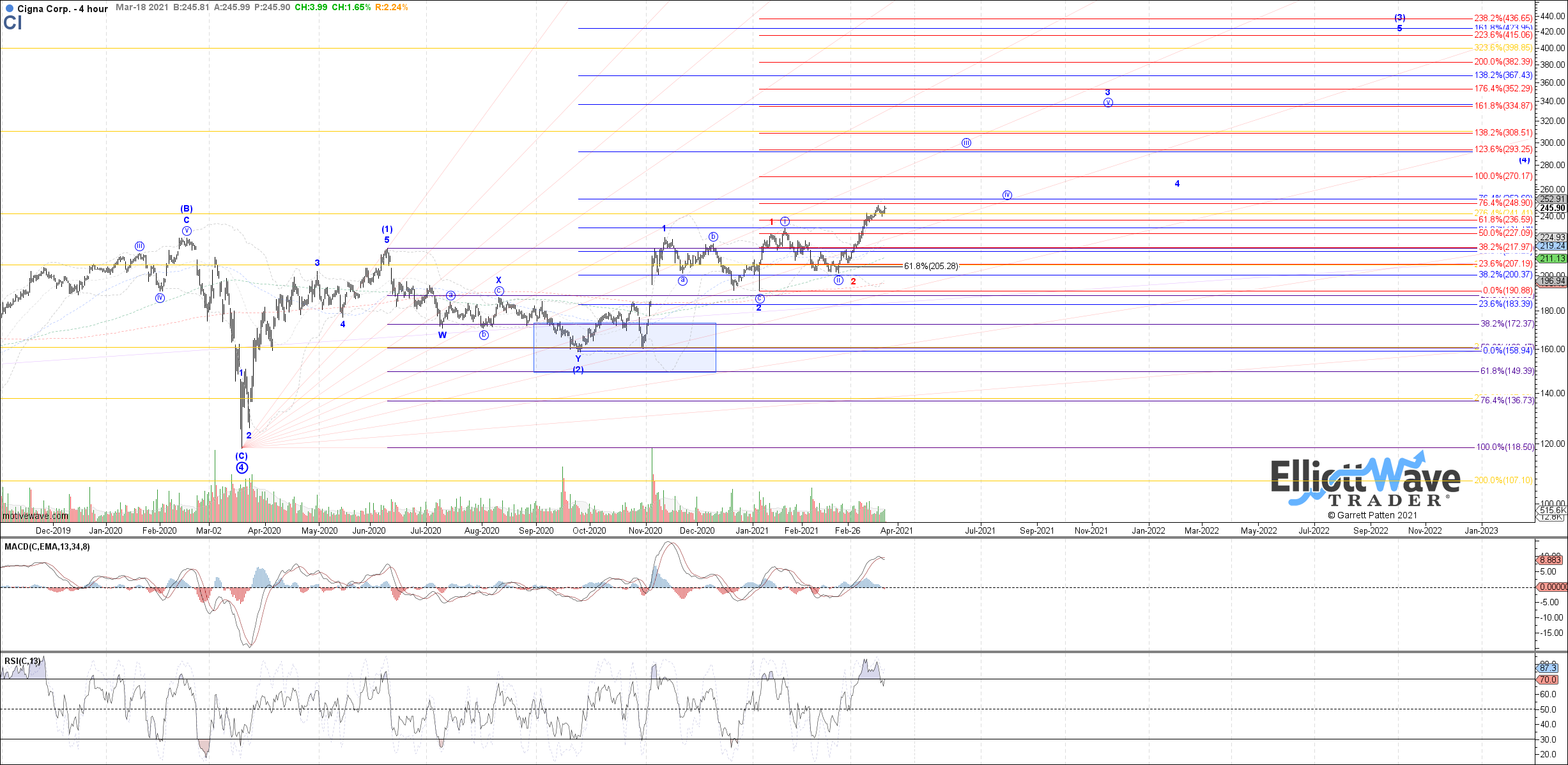This screenshot has width=1568, height=765.
Task: Select the 61.8%(205.28) Fibonacci label
Action: point(931,266)
